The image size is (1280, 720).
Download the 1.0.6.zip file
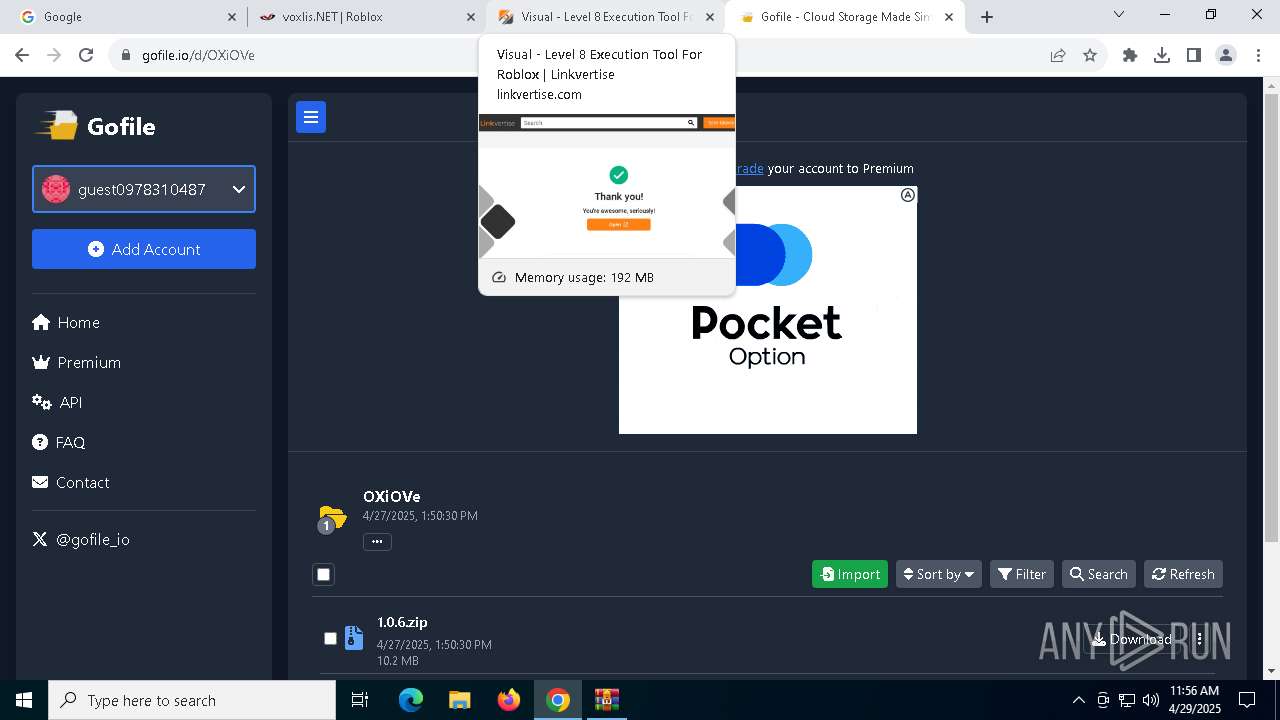(x=1131, y=639)
